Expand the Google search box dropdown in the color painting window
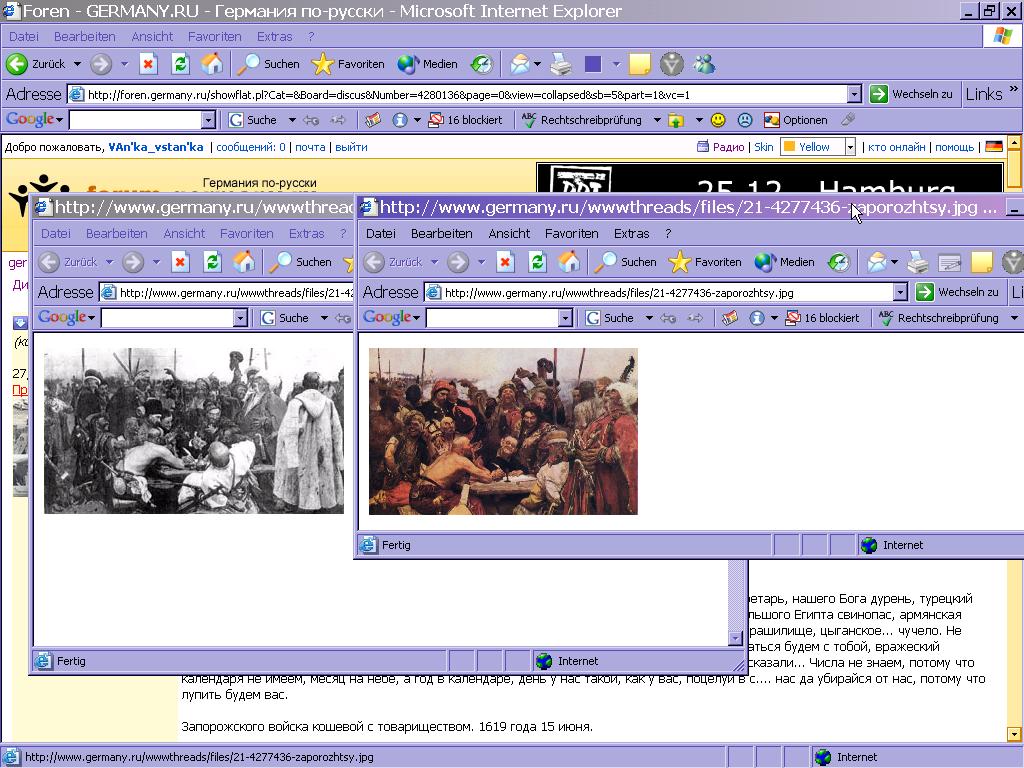This screenshot has height=768, width=1024. 565,318
